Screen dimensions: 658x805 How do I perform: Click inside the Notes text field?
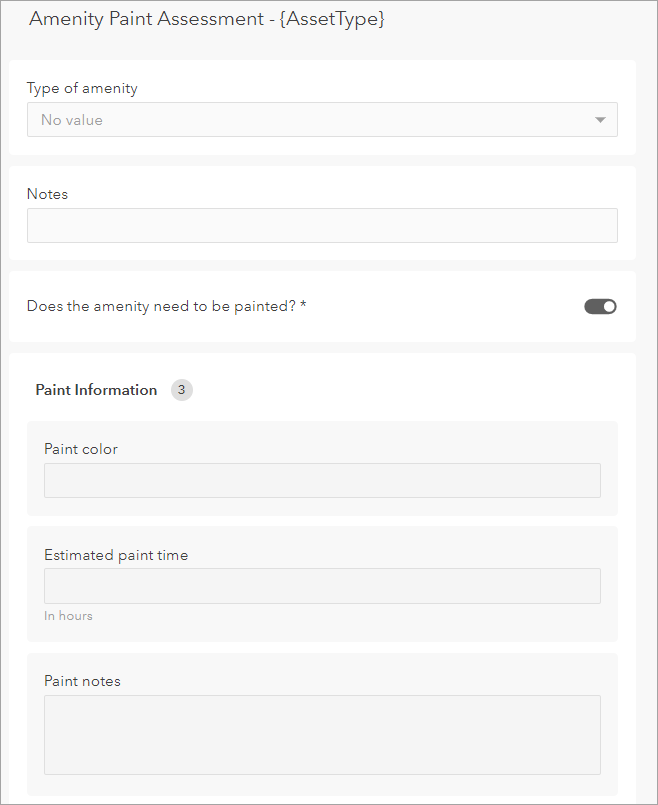point(322,225)
